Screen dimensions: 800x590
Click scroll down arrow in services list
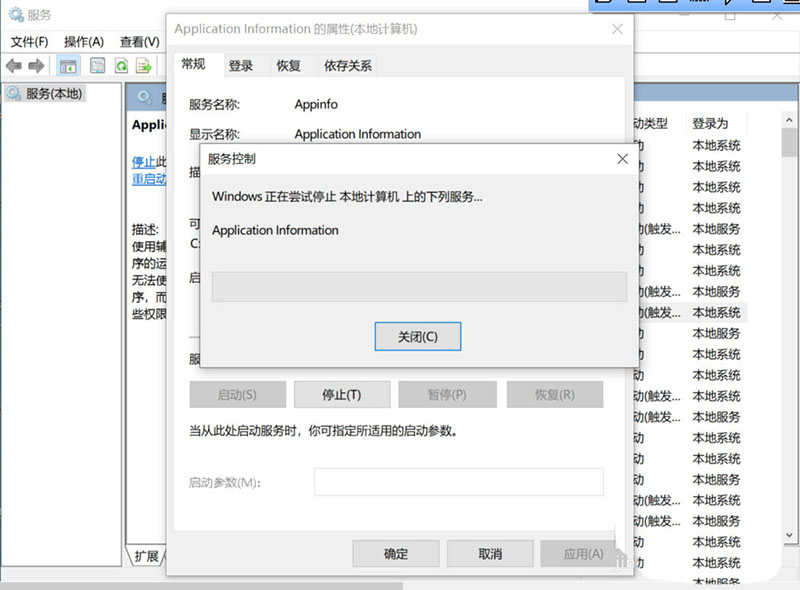pyautogui.click(x=789, y=535)
